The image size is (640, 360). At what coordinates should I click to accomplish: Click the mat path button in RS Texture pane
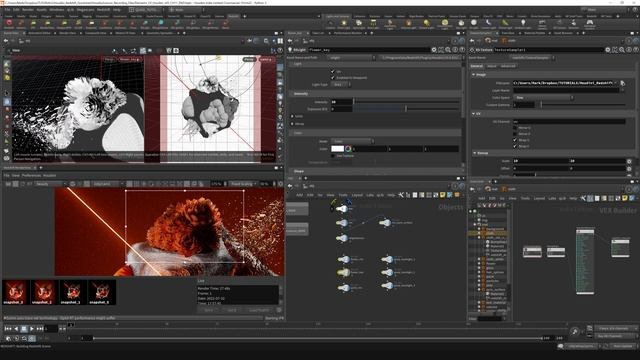coord(491,41)
